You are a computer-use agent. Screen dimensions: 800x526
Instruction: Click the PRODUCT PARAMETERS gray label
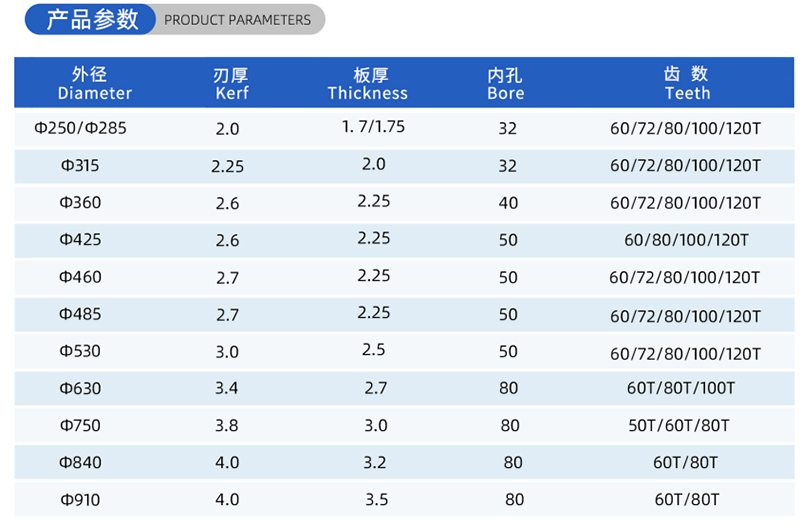tap(237, 20)
